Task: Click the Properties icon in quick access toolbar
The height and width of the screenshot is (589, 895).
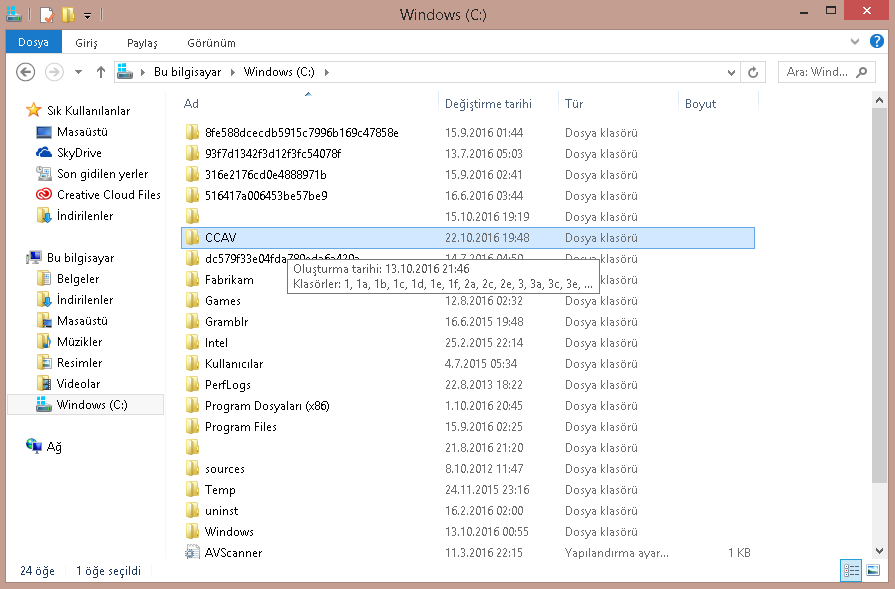Action: (x=47, y=15)
